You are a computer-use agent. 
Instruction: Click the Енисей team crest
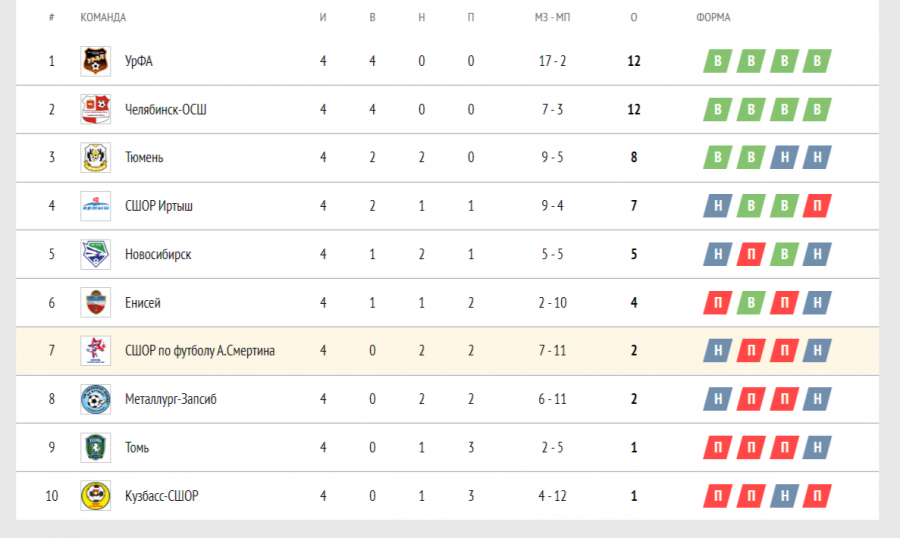pos(95,303)
